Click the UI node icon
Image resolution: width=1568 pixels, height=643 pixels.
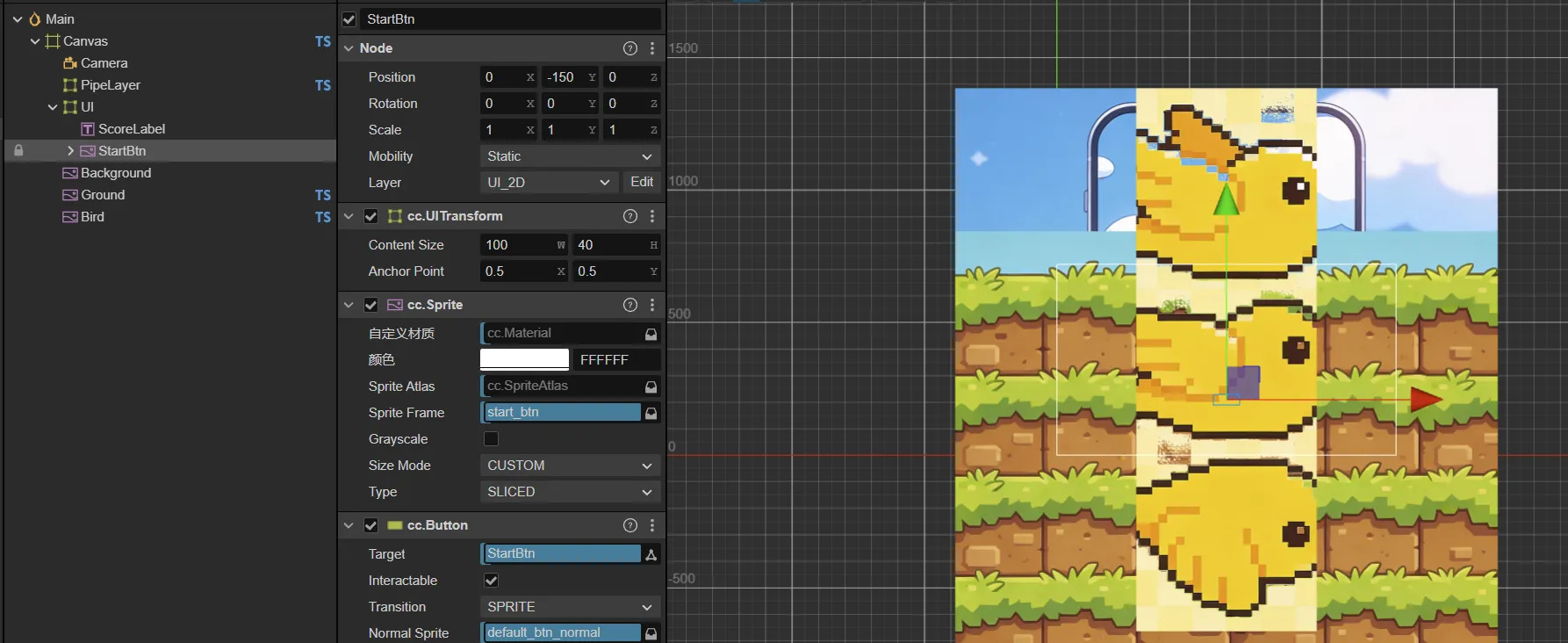click(70, 107)
